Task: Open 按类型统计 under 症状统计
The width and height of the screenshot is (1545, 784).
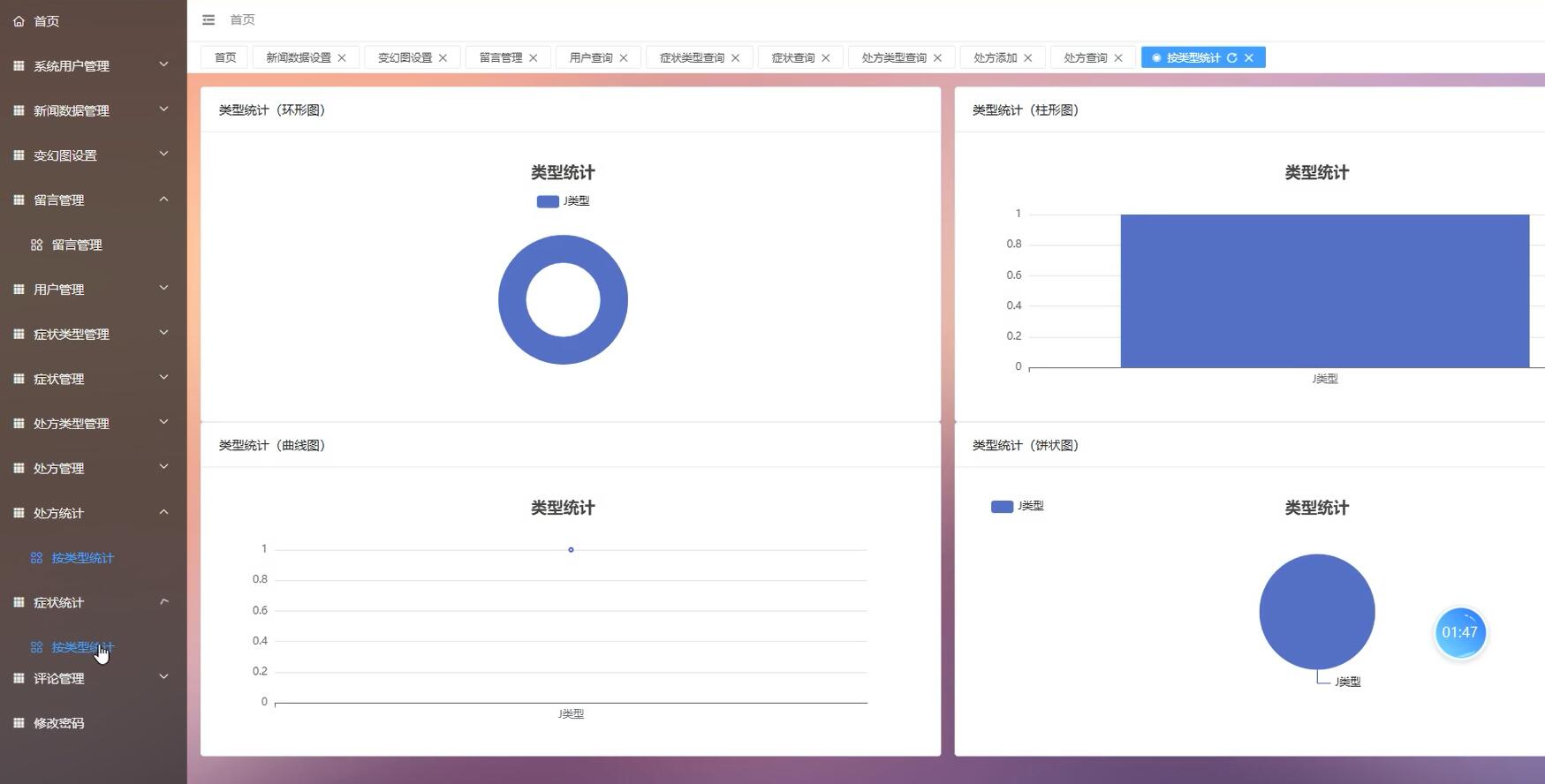Action: [x=82, y=647]
